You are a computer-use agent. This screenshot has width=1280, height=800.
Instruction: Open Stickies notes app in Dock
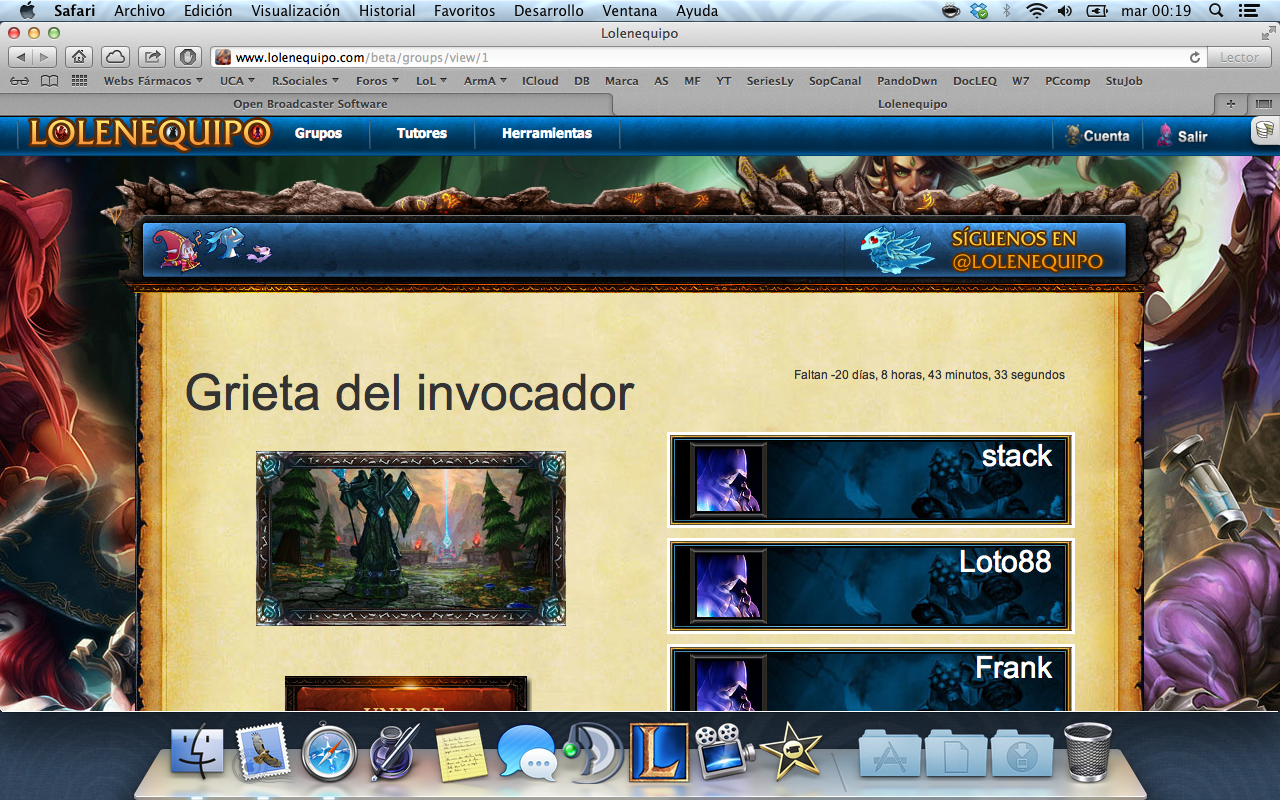tap(461, 752)
